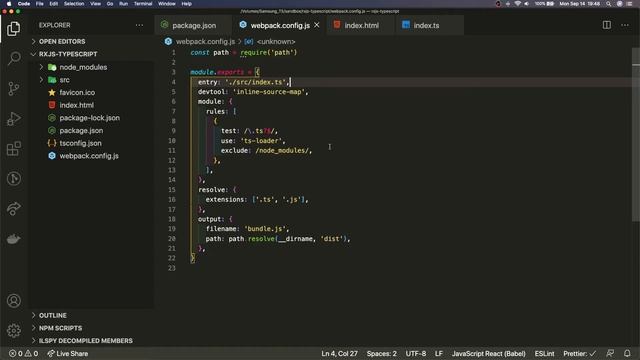
Task: Open Explorer More Actions ellipsis
Action: 139,25
